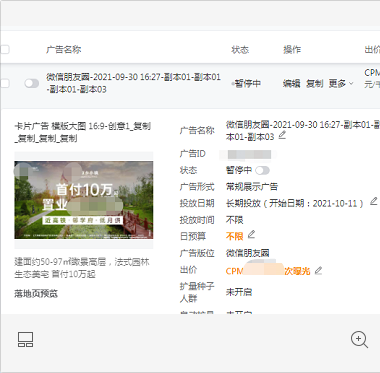The height and width of the screenshot is (373, 380).
Task: Click the creative title 卡片广告 横版大图 text
Action: (x=83, y=132)
